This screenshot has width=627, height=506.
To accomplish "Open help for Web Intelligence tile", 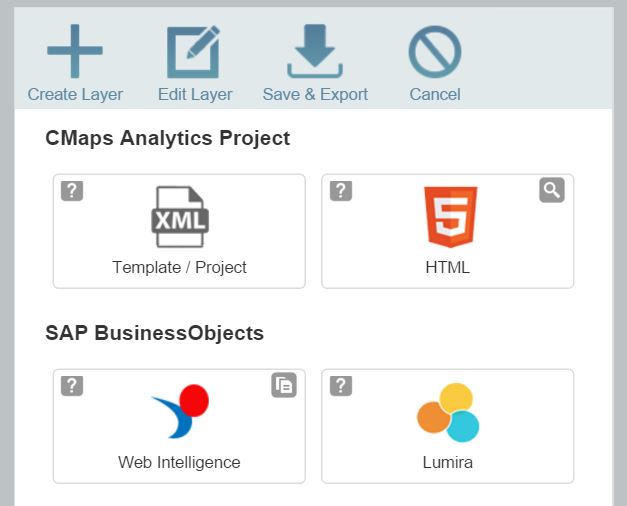I will point(72,386).
